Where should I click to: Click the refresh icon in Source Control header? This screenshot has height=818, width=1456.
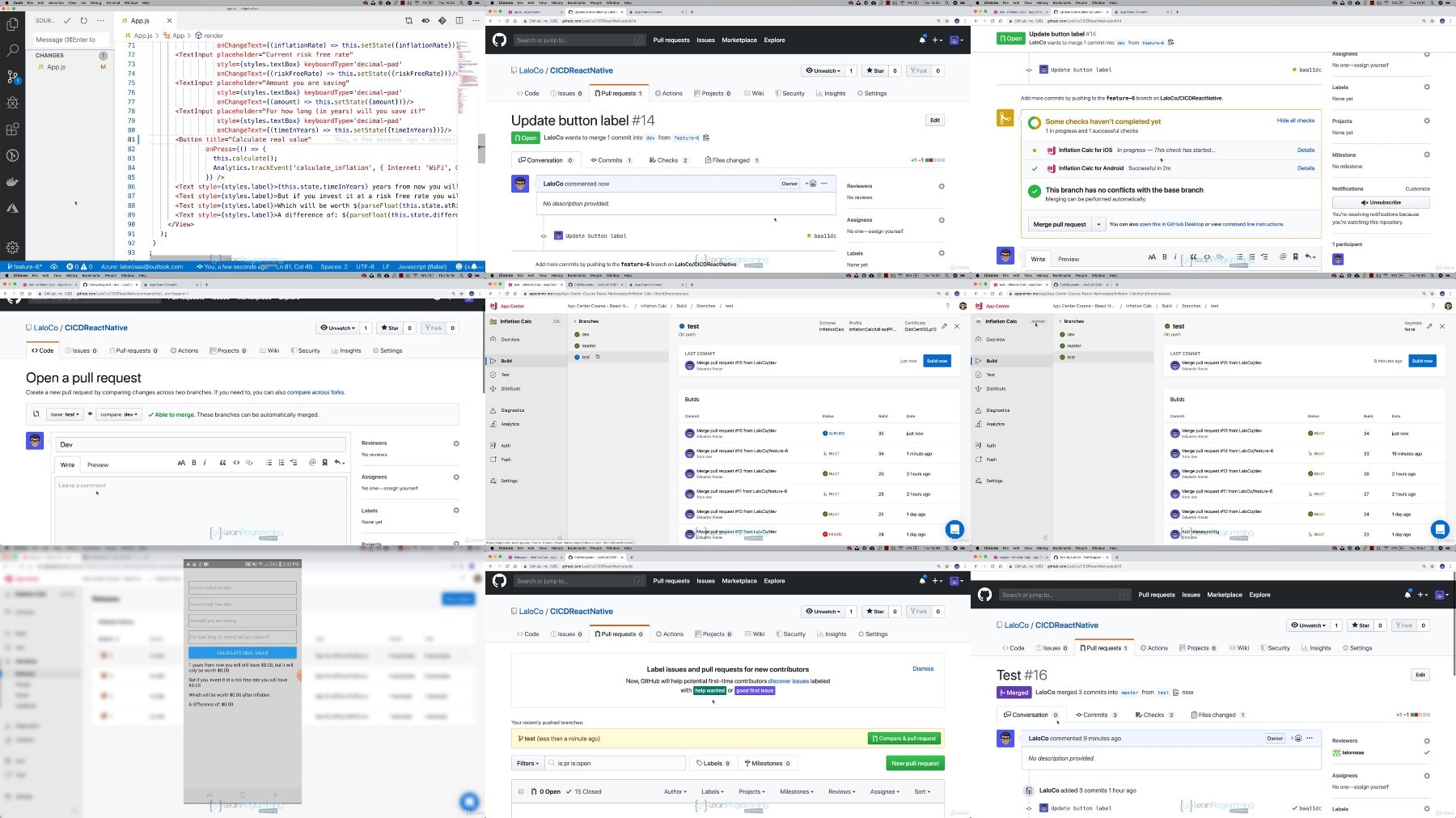click(x=83, y=20)
